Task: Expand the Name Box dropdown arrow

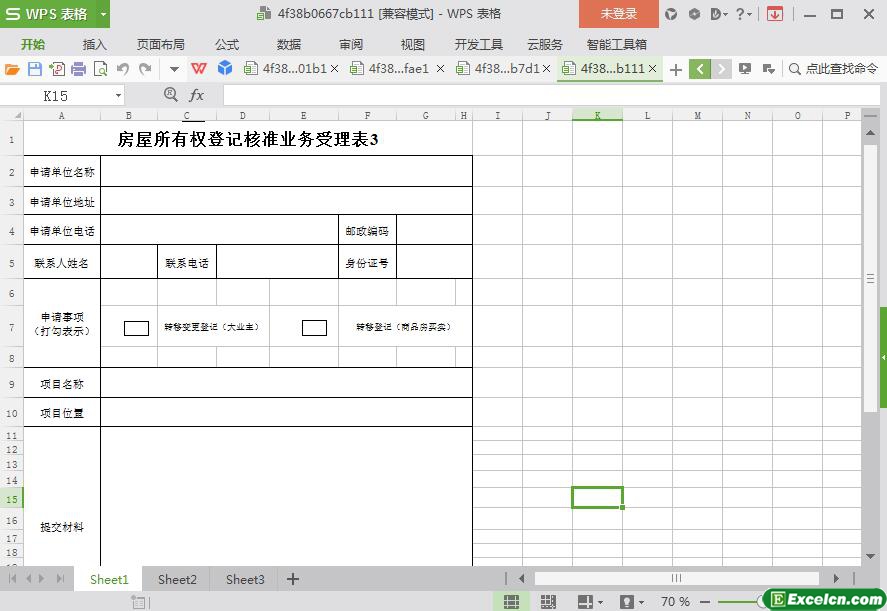Action: (x=118, y=96)
